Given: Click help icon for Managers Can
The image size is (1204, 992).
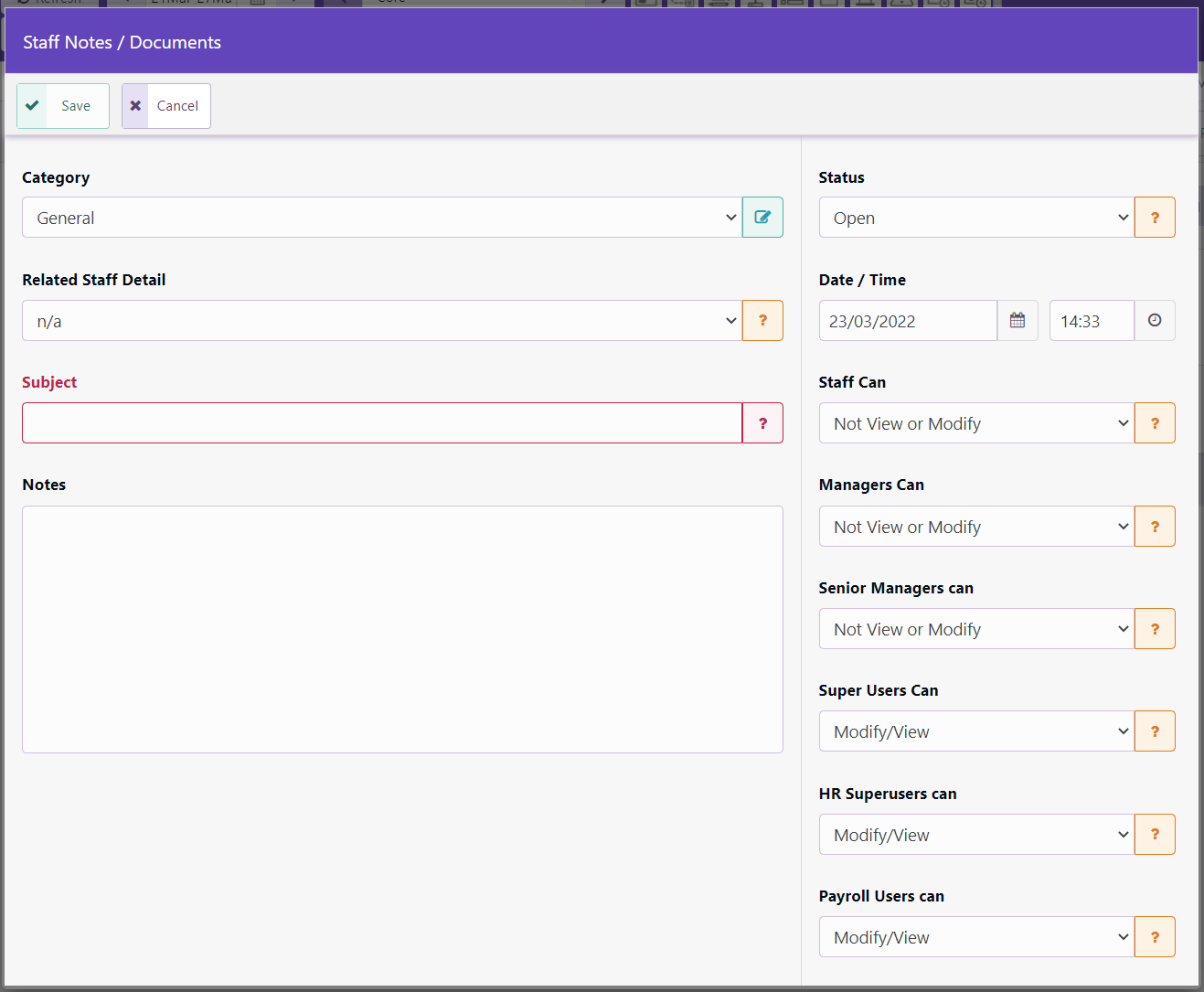Looking at the screenshot, I should pyautogui.click(x=1155, y=527).
